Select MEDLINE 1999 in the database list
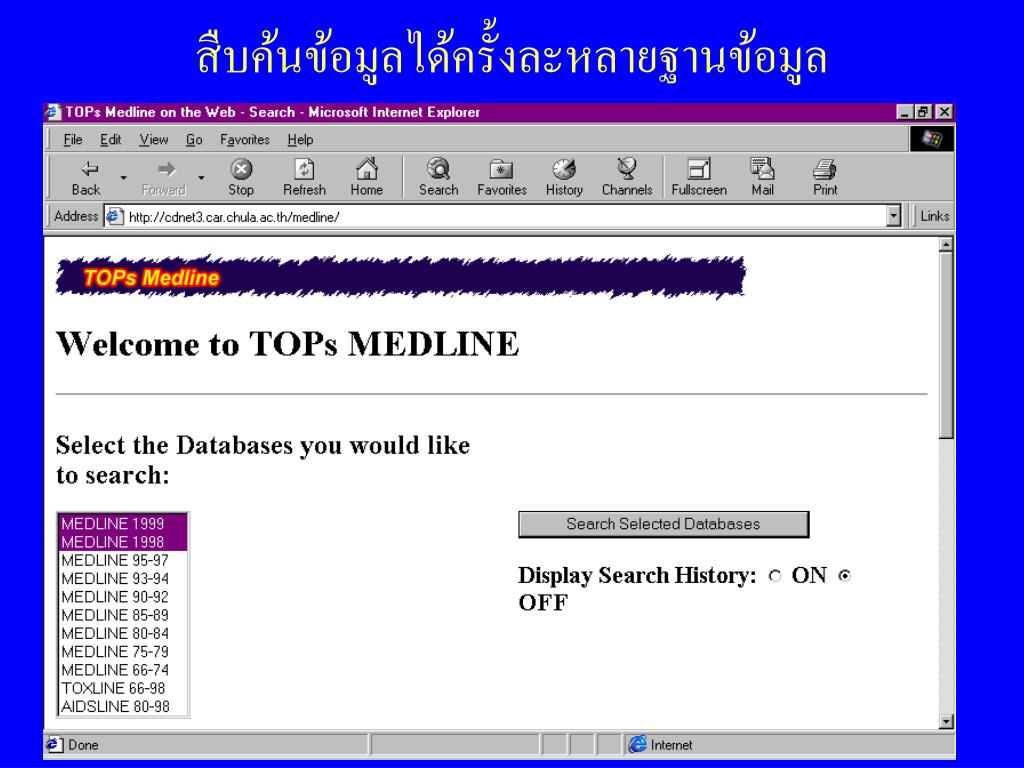The image size is (1024, 768). [123, 524]
